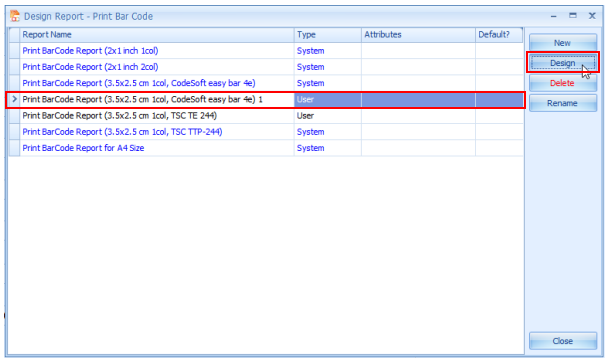Viewport: 610px width, 362px height.
Task: Click highlighted User type cell
Action: [x=328, y=100]
